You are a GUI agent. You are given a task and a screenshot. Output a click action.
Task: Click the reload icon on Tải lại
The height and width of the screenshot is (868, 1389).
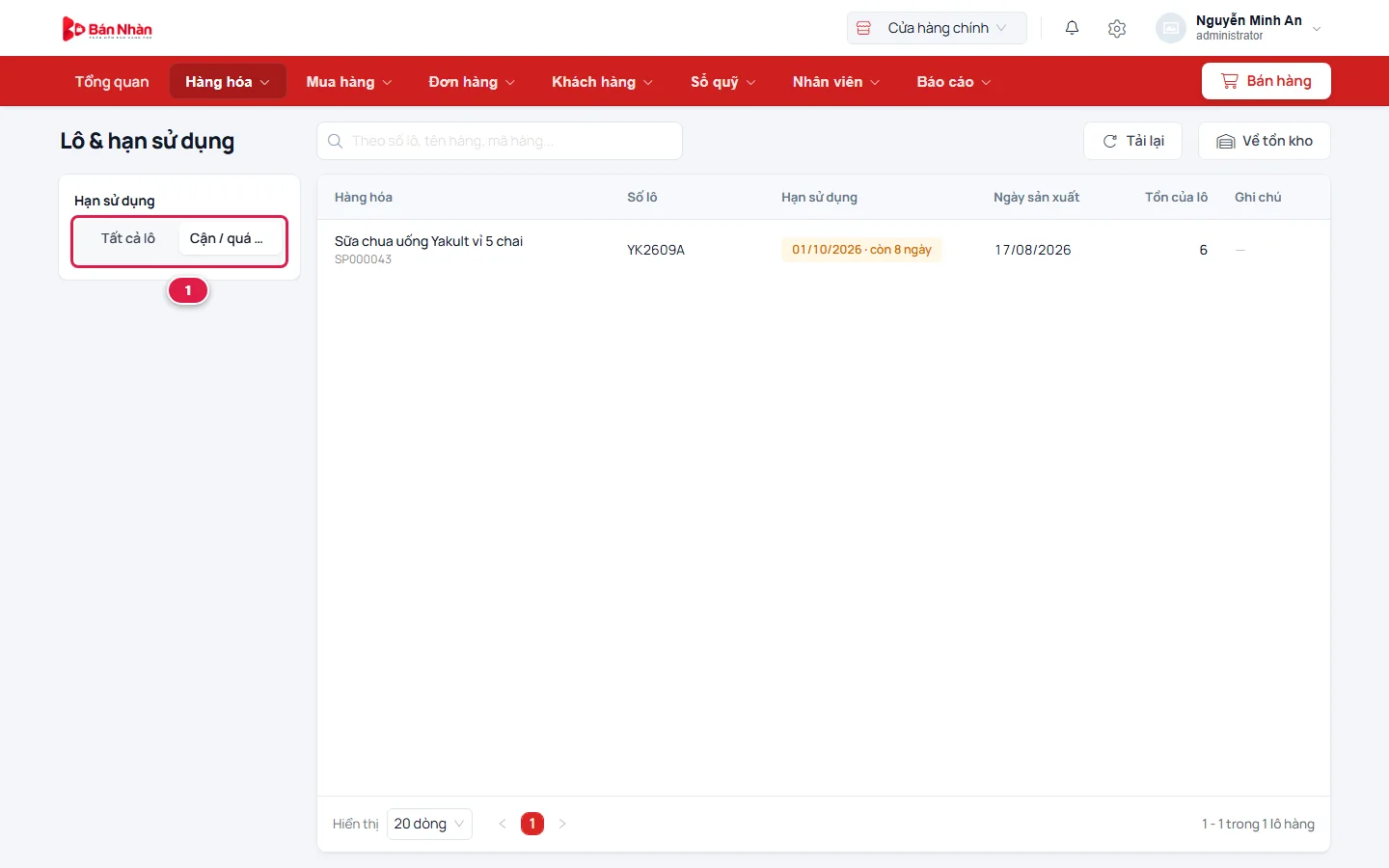coord(1109,141)
